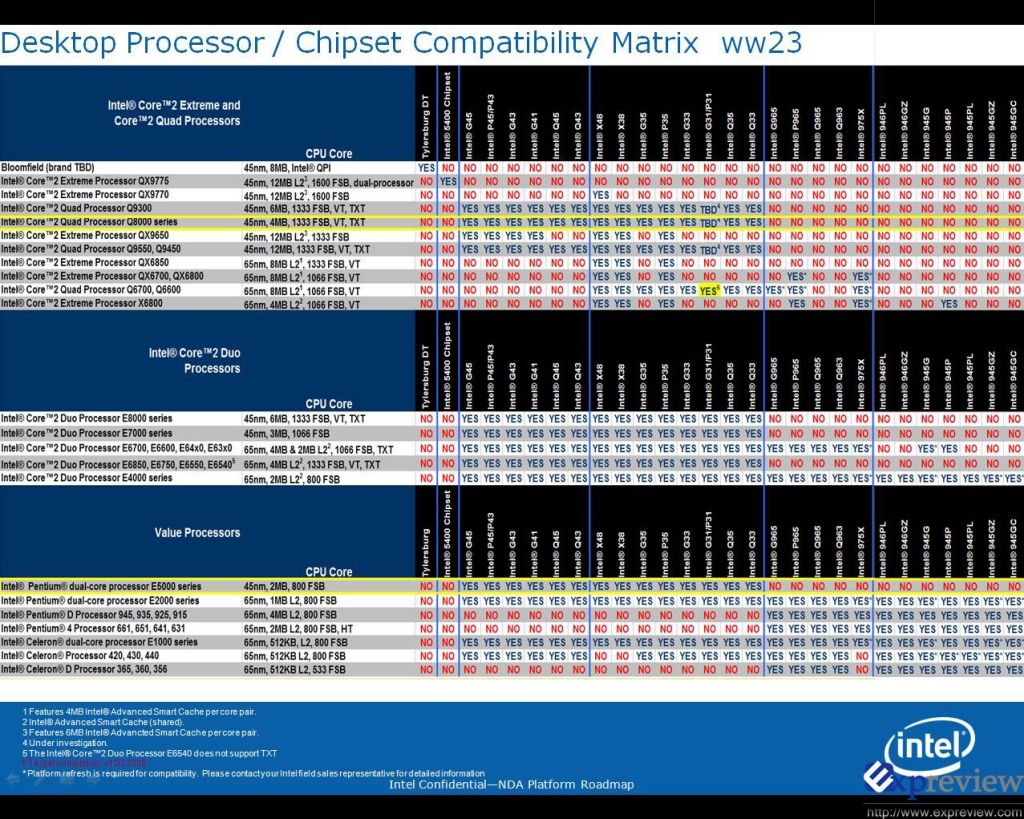Click yellow-highlighted YES cell in Q6700 row
This screenshot has height=819, width=1024.
click(709, 291)
